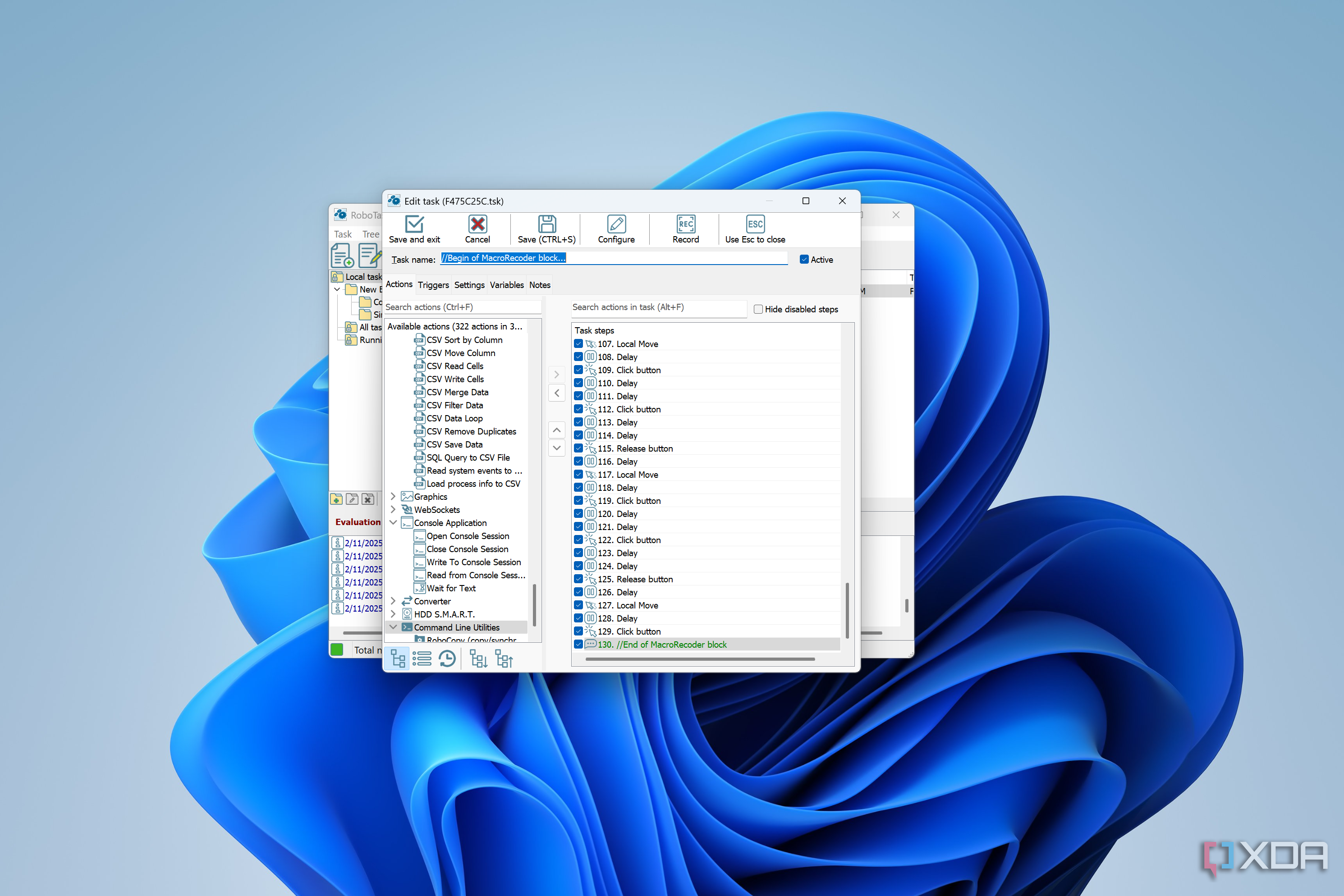This screenshot has width=1344, height=896.
Task: Start the Record macro tool
Action: coord(685,229)
